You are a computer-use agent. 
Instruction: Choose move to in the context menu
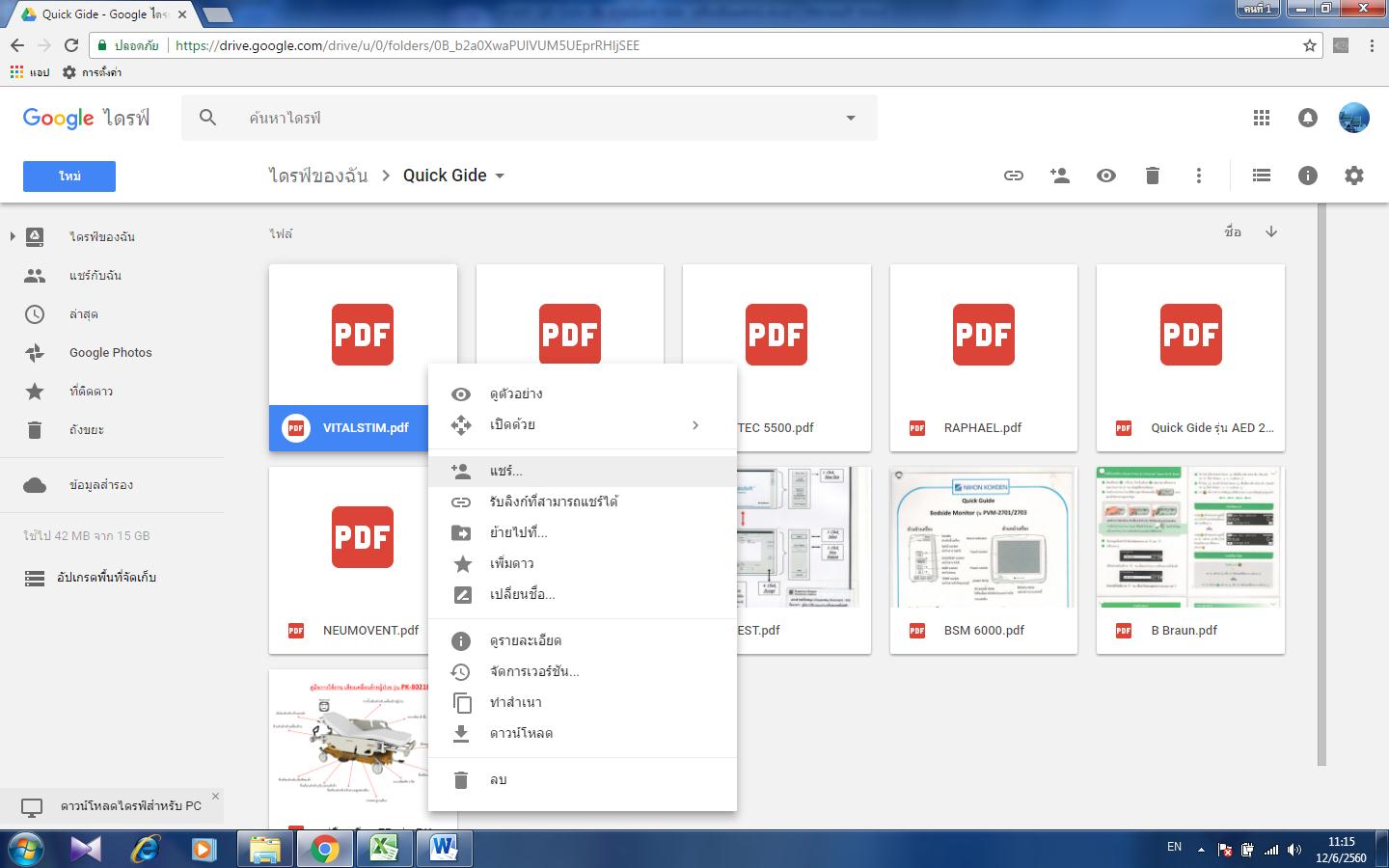click(583, 532)
